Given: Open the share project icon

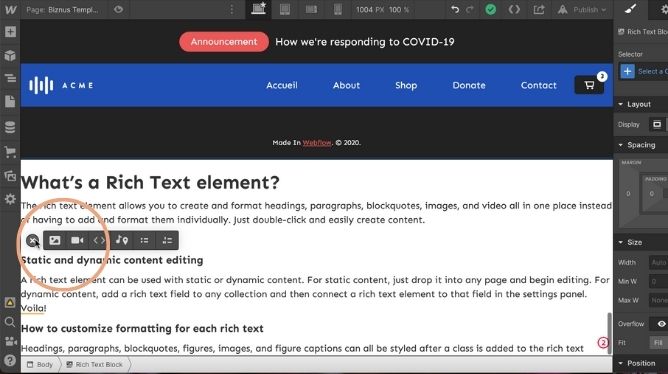Looking at the screenshot, I should click(539, 9).
